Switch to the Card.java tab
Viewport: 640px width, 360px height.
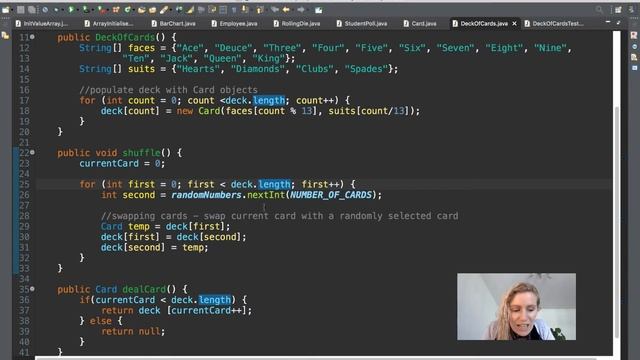[420, 24]
